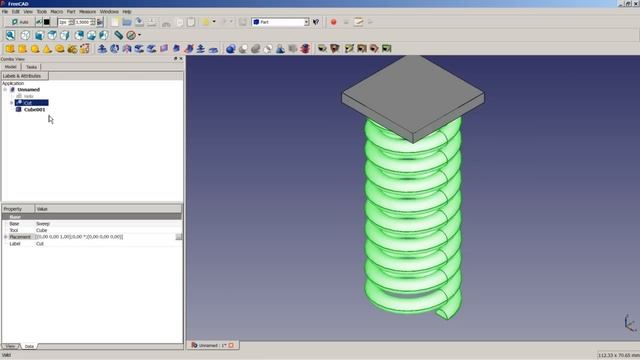Click the What's This help icon
This screenshot has height=360, width=640.
pyautogui.click(x=316, y=22)
